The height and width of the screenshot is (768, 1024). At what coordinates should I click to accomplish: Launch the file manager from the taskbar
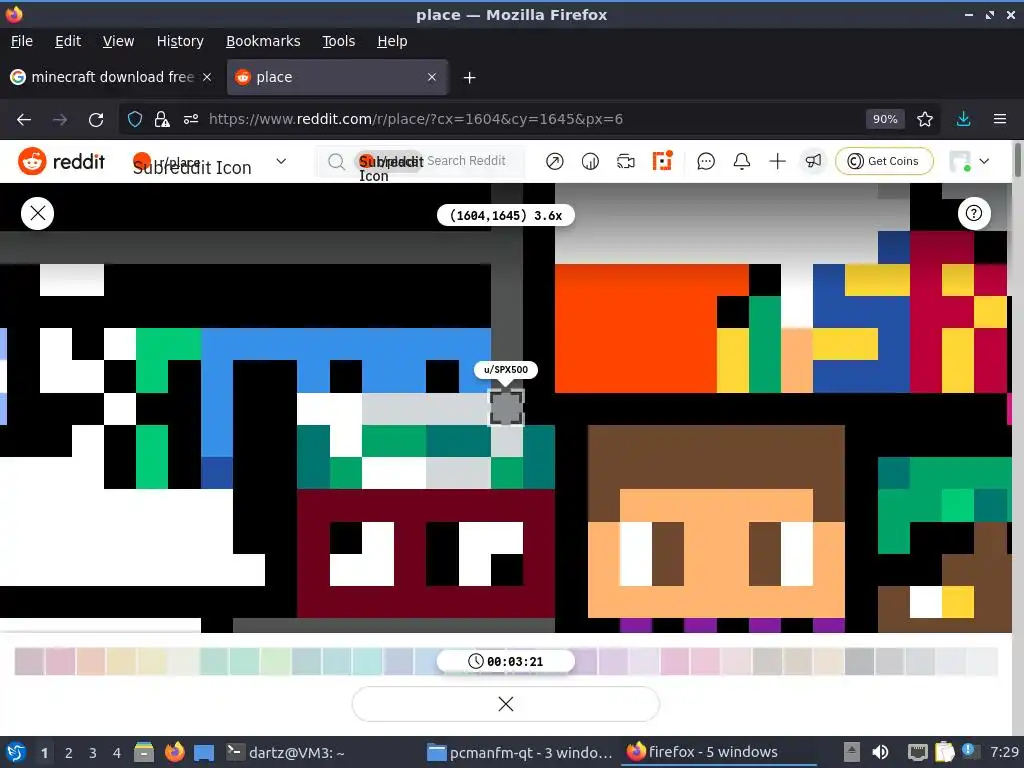(x=144, y=752)
